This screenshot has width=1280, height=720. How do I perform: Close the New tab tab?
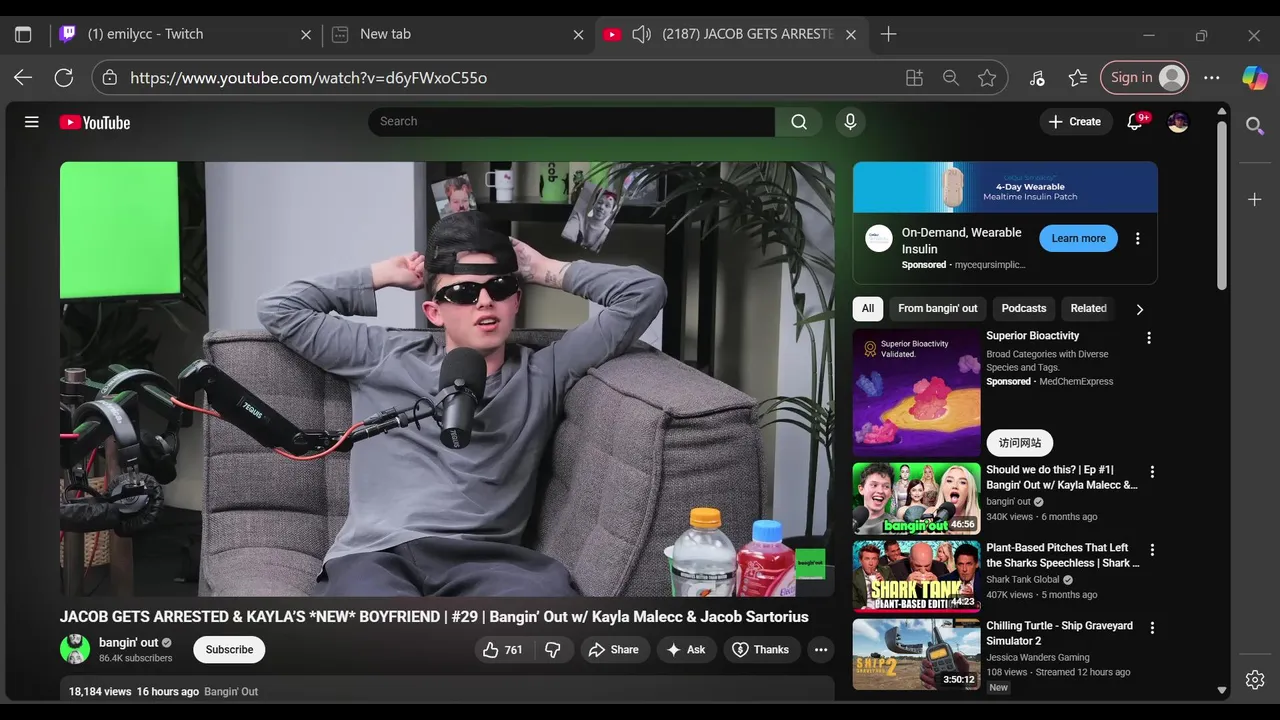point(578,34)
